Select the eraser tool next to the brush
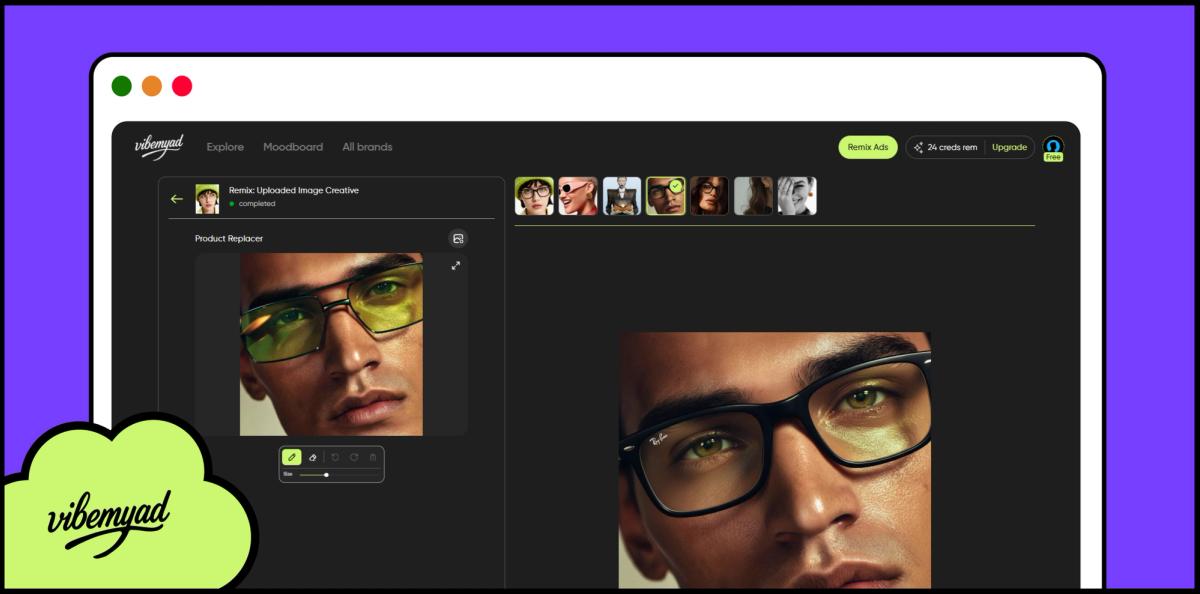1200x594 pixels. pos(313,457)
